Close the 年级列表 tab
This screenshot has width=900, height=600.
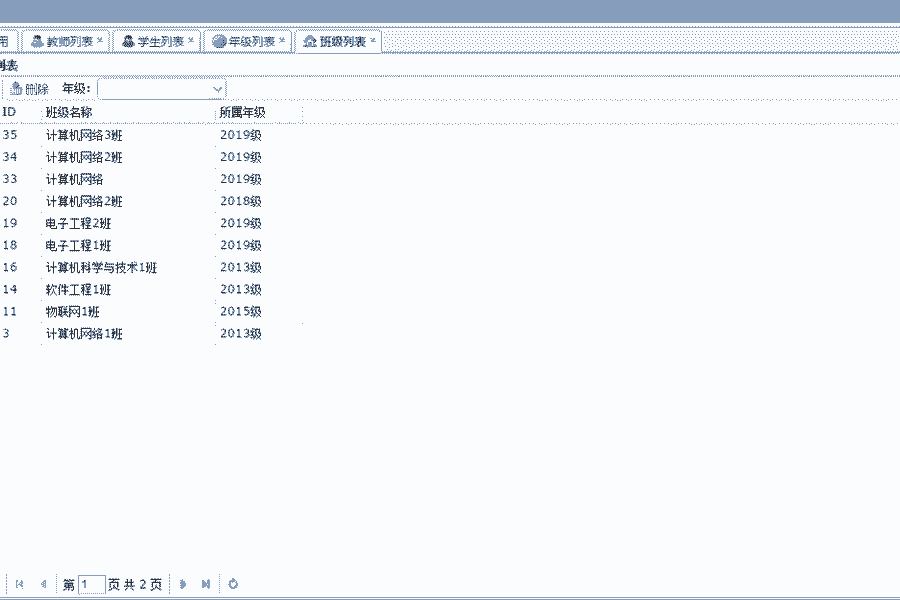pos(282,40)
